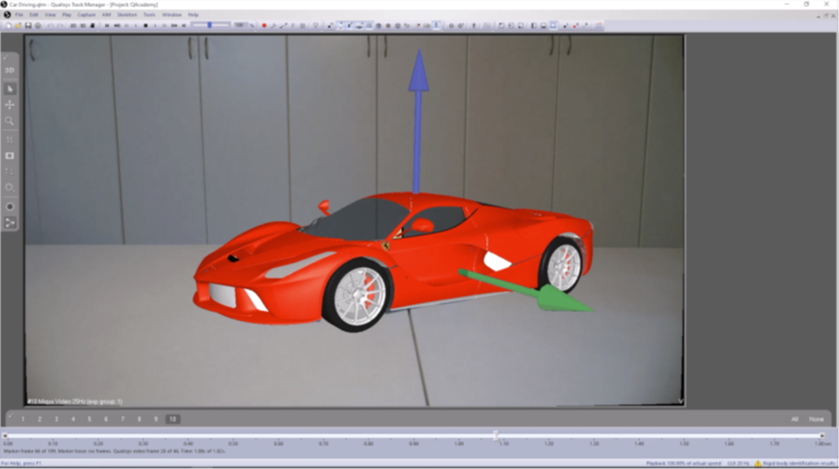This screenshot has height=469, width=839.
Task: Switch to the 2D view from toolbar
Action: [73, 26]
